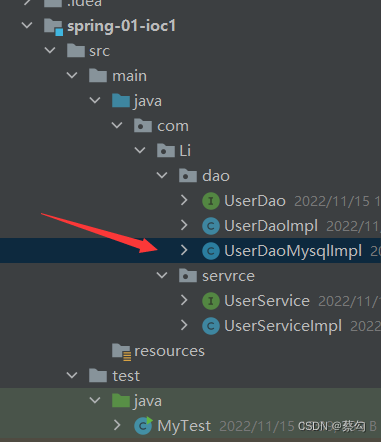Select the java label under main

[x=147, y=101]
